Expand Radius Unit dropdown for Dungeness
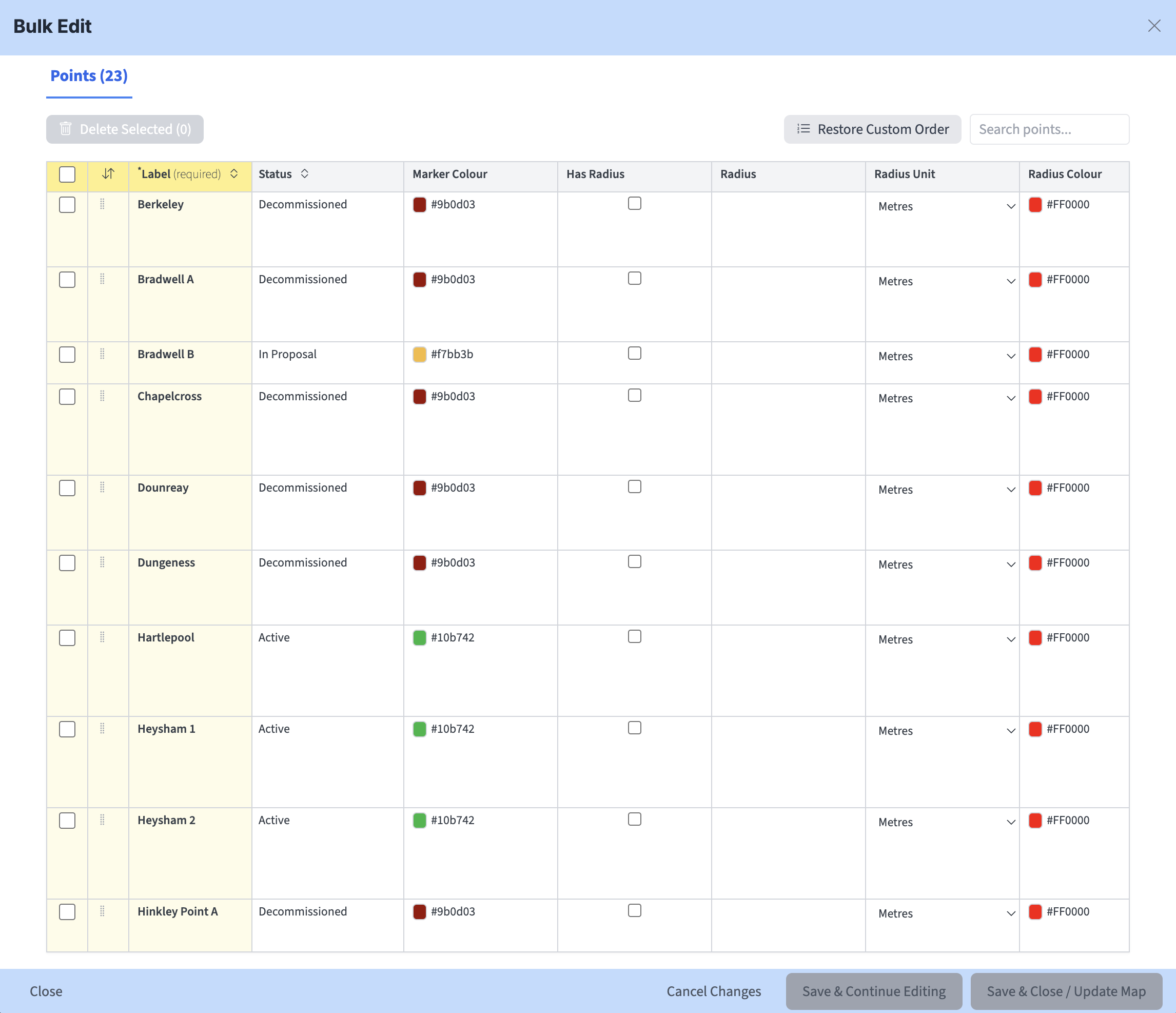The height and width of the screenshot is (1013, 1176). click(x=945, y=564)
